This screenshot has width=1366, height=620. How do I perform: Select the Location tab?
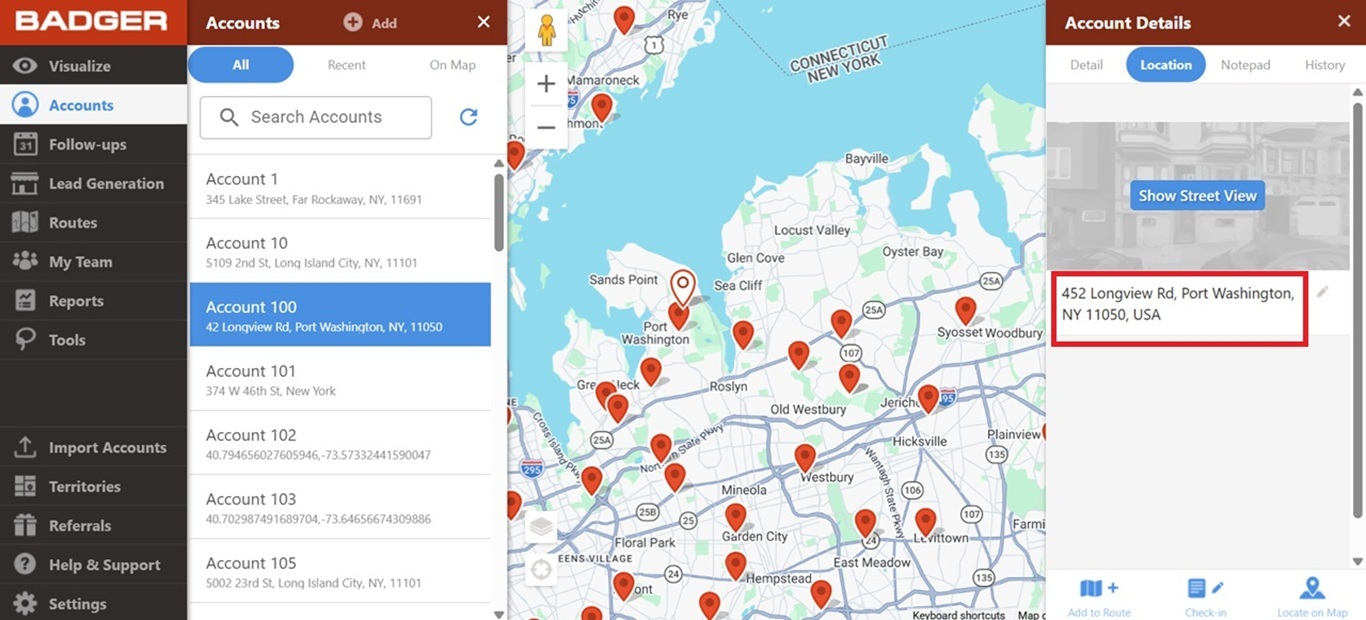(1166, 65)
